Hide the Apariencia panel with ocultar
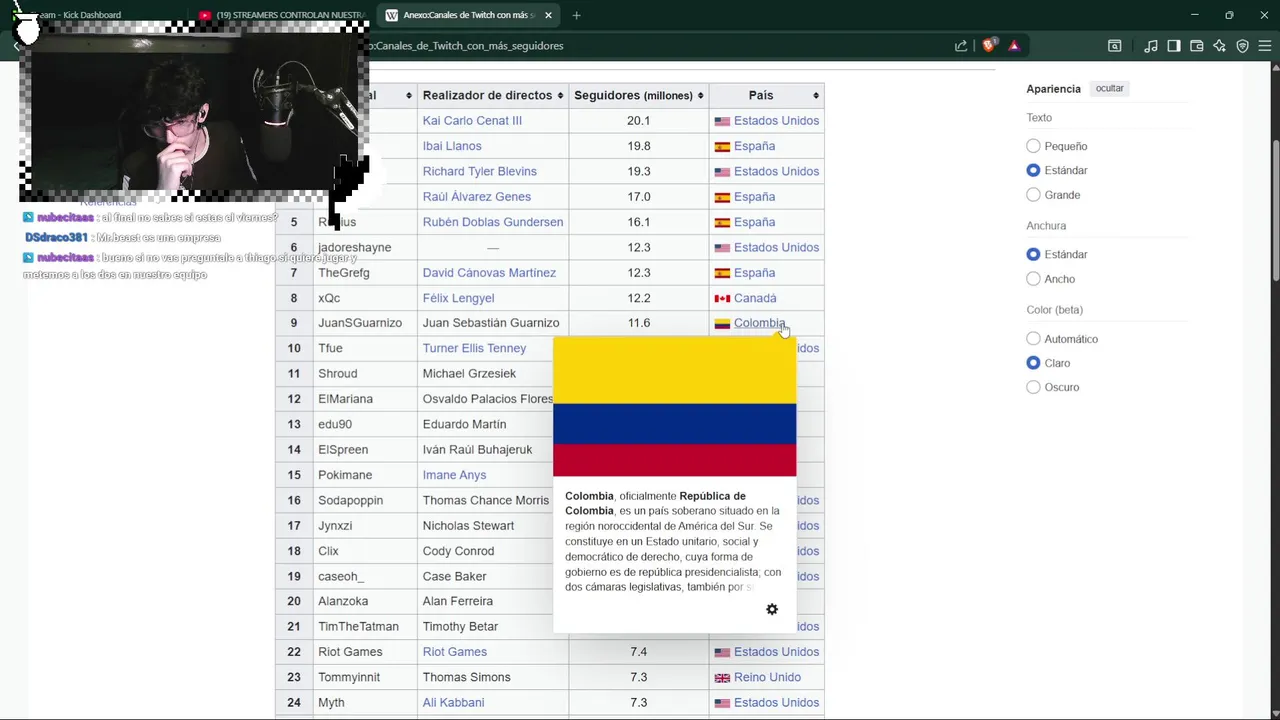Screen dimensions: 1280x720 [x=1110, y=89]
